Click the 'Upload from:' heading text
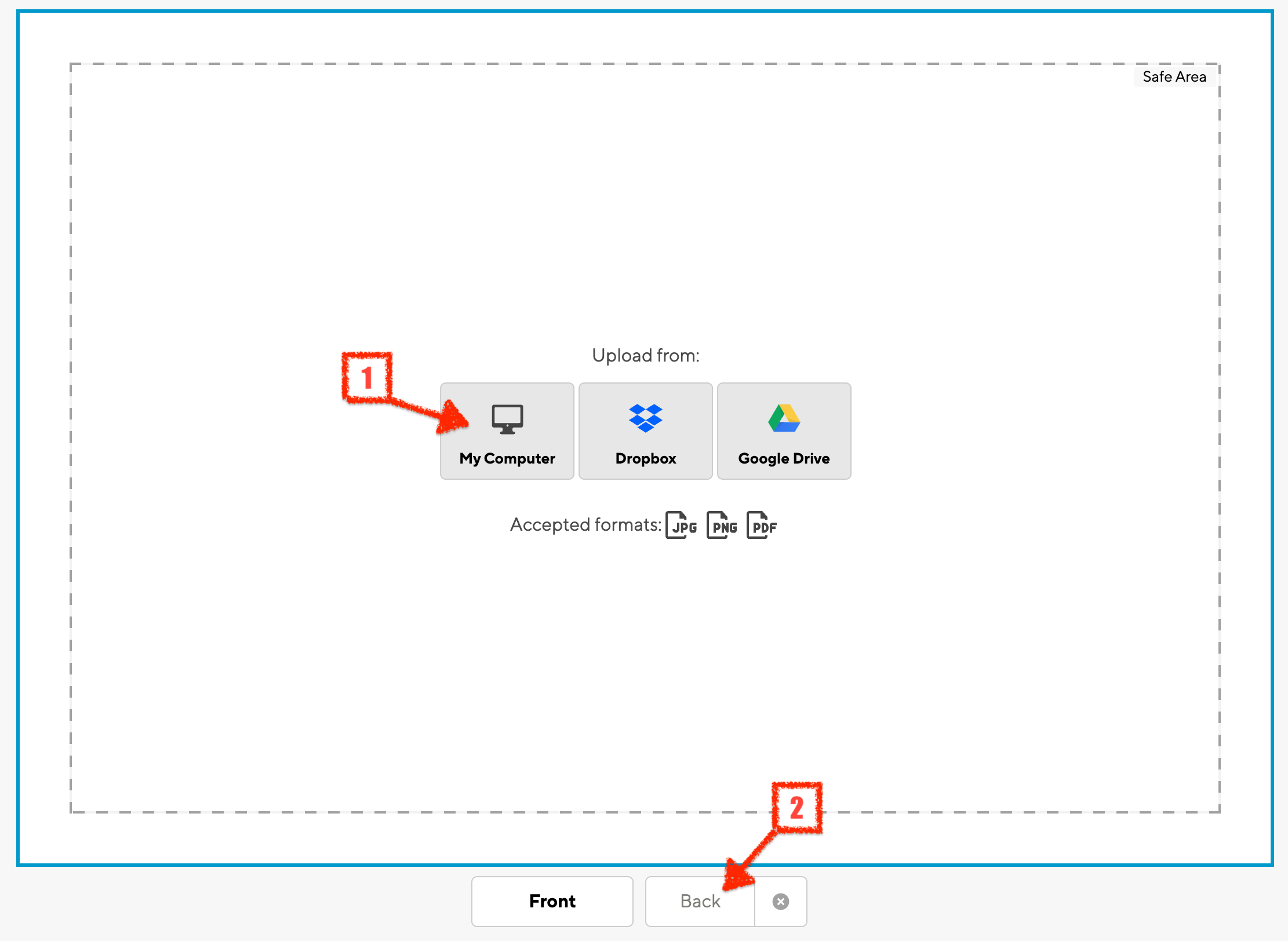1288x941 pixels. (645, 355)
